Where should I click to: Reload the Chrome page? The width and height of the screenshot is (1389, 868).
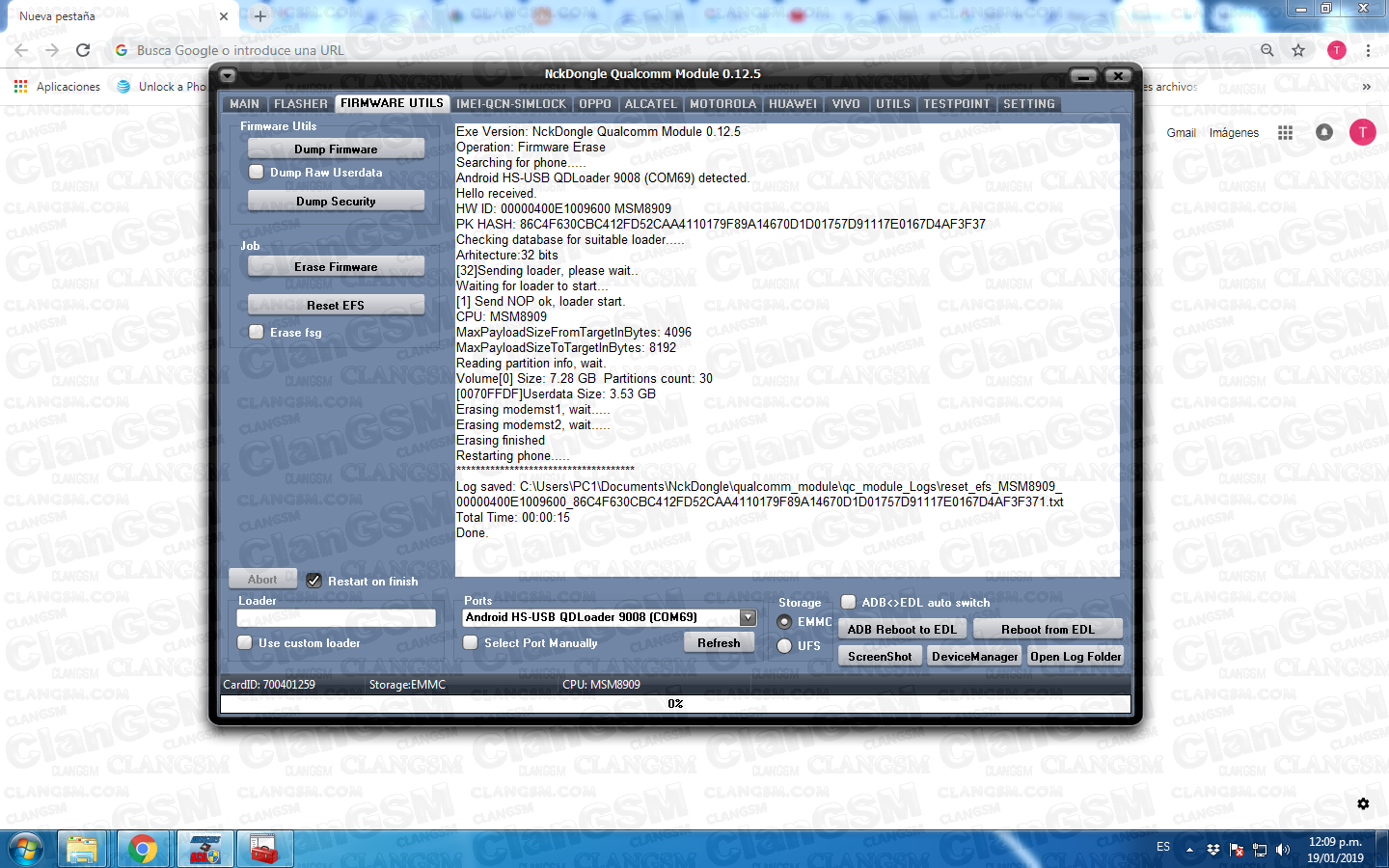[x=83, y=50]
